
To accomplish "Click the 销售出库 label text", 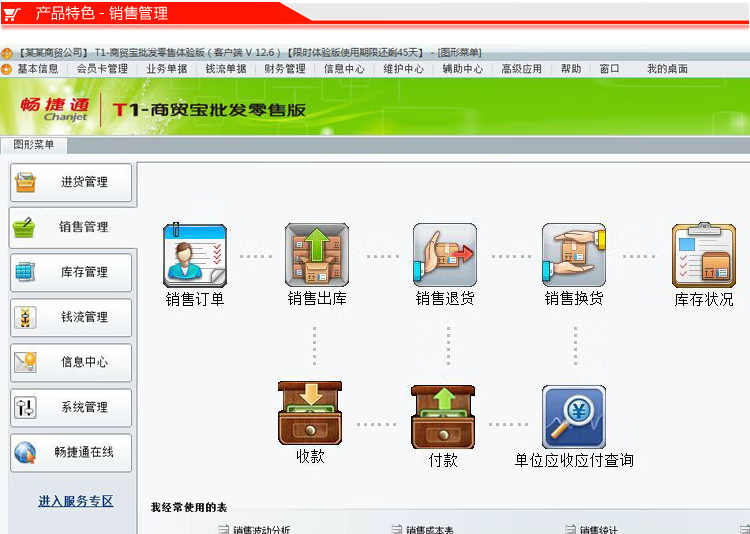I will 317,299.
